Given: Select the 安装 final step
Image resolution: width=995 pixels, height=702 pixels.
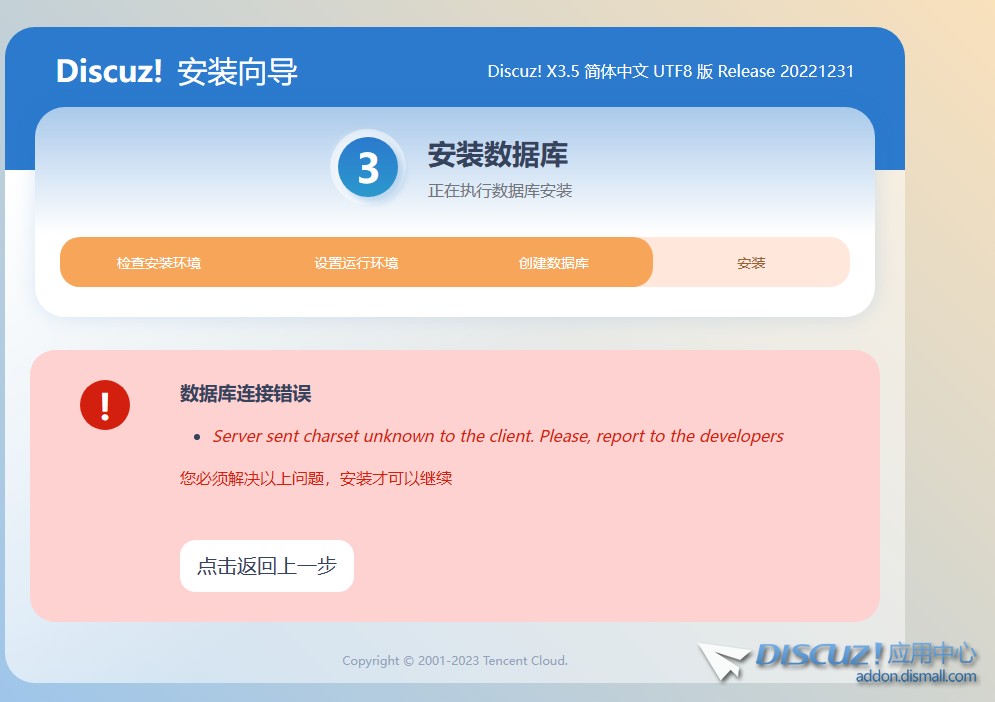Looking at the screenshot, I should click(751, 263).
